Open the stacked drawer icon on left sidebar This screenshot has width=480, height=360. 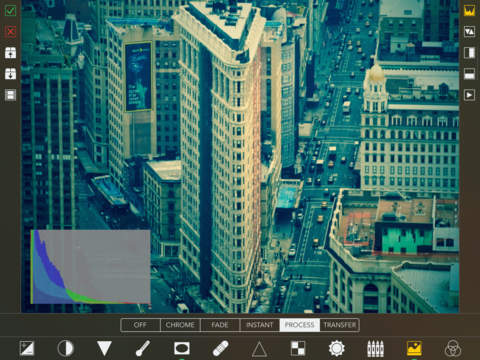(10, 95)
